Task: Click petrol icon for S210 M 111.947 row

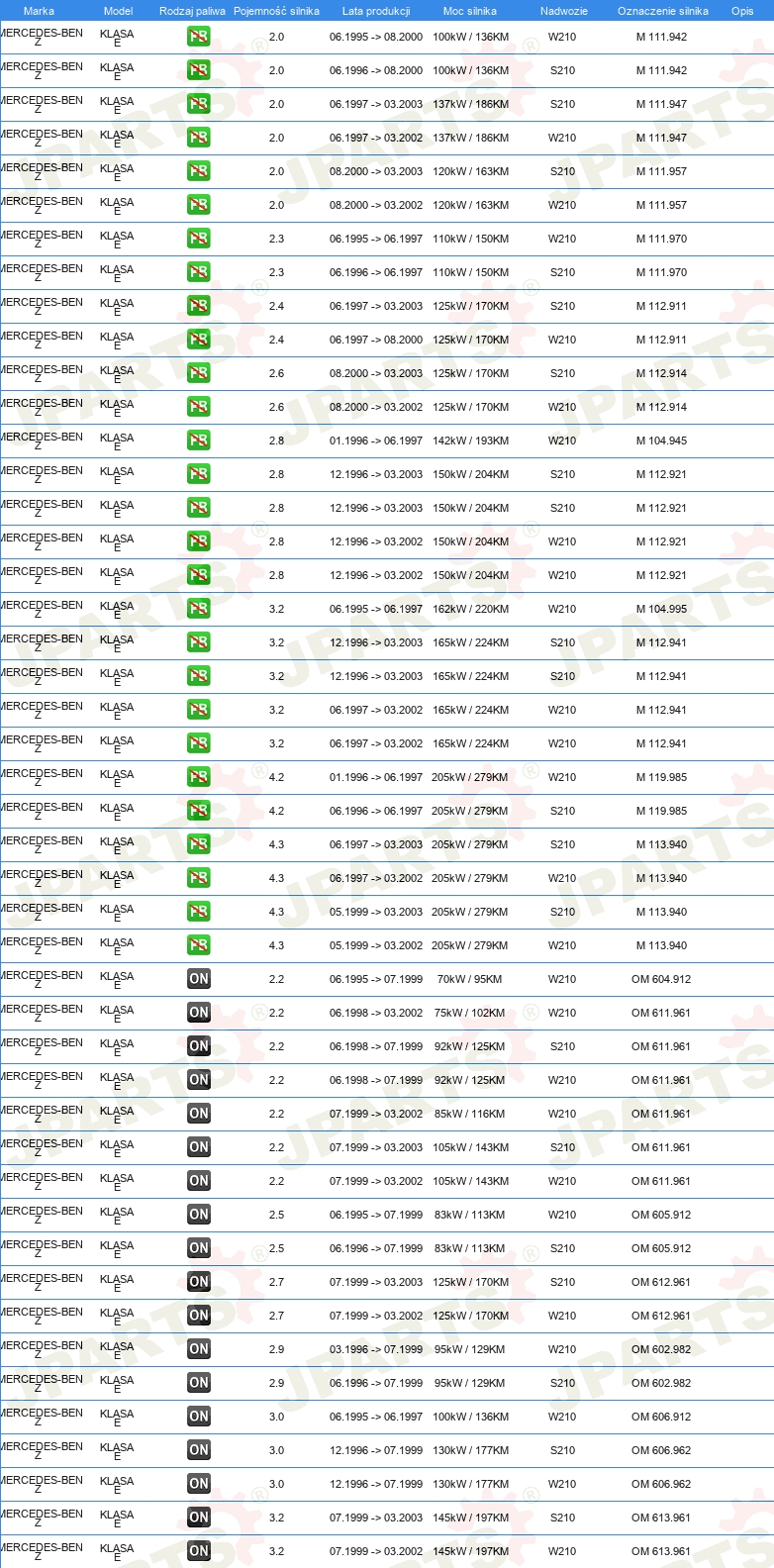Action: pyautogui.click(x=199, y=104)
